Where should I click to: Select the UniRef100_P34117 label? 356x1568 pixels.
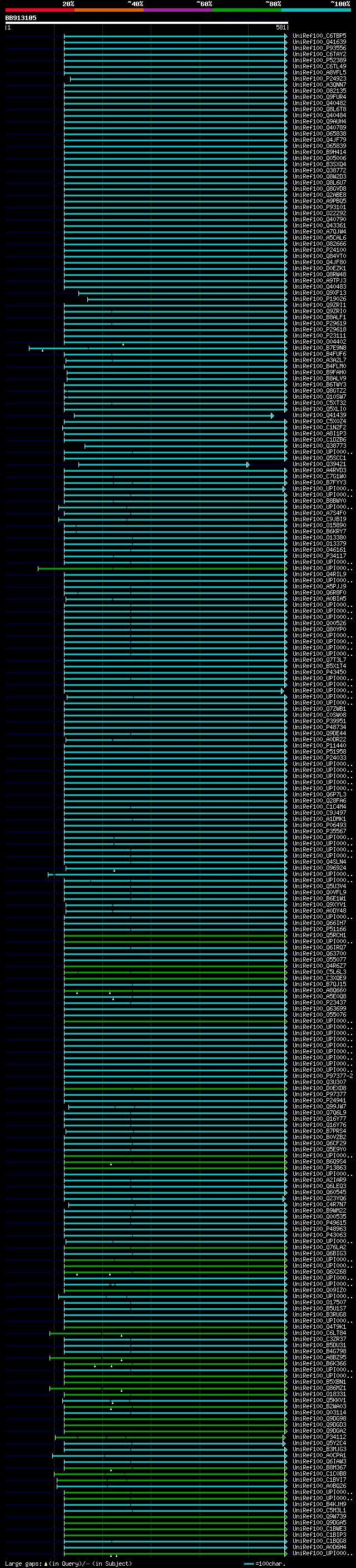pyautogui.click(x=319, y=556)
